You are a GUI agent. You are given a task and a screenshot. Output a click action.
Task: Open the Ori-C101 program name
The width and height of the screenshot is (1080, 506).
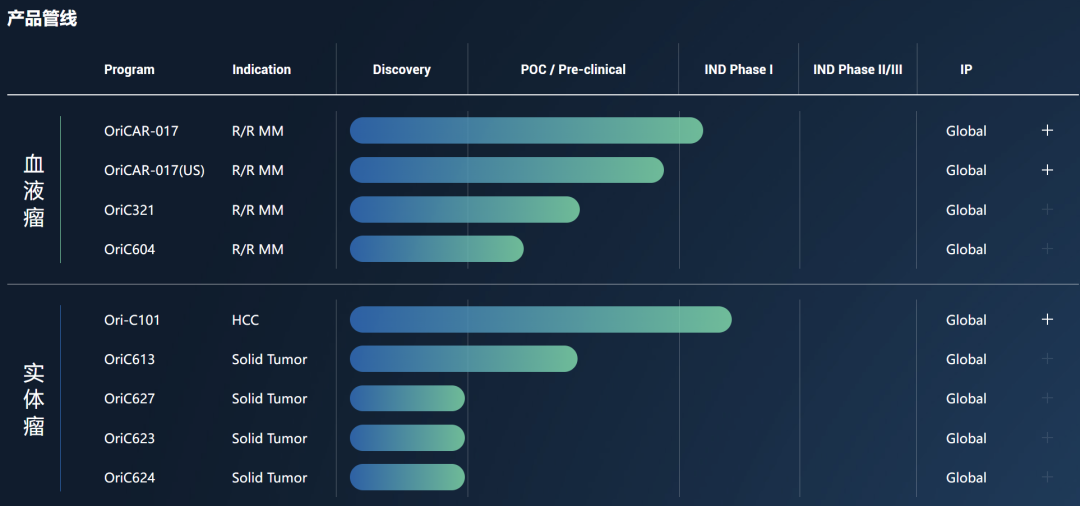pyautogui.click(x=132, y=320)
